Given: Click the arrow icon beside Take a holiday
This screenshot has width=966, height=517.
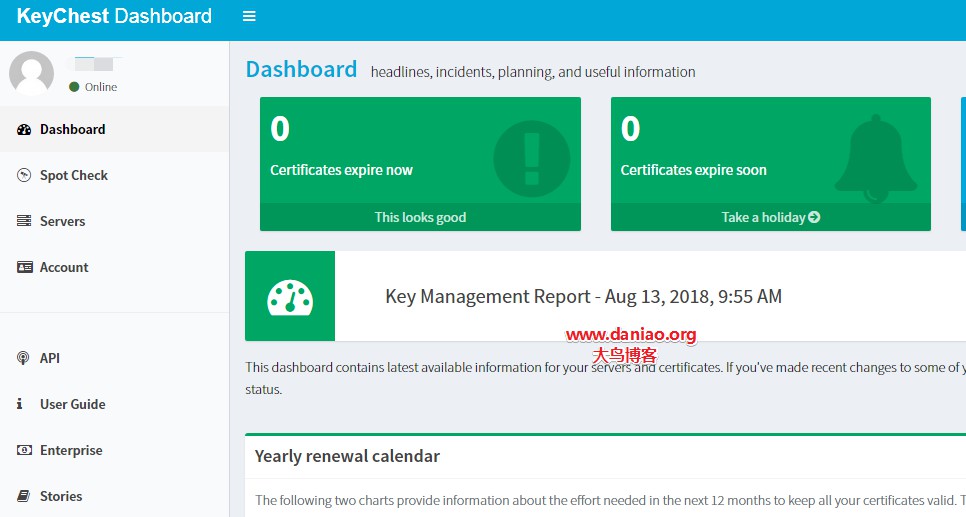Looking at the screenshot, I should 814,217.
